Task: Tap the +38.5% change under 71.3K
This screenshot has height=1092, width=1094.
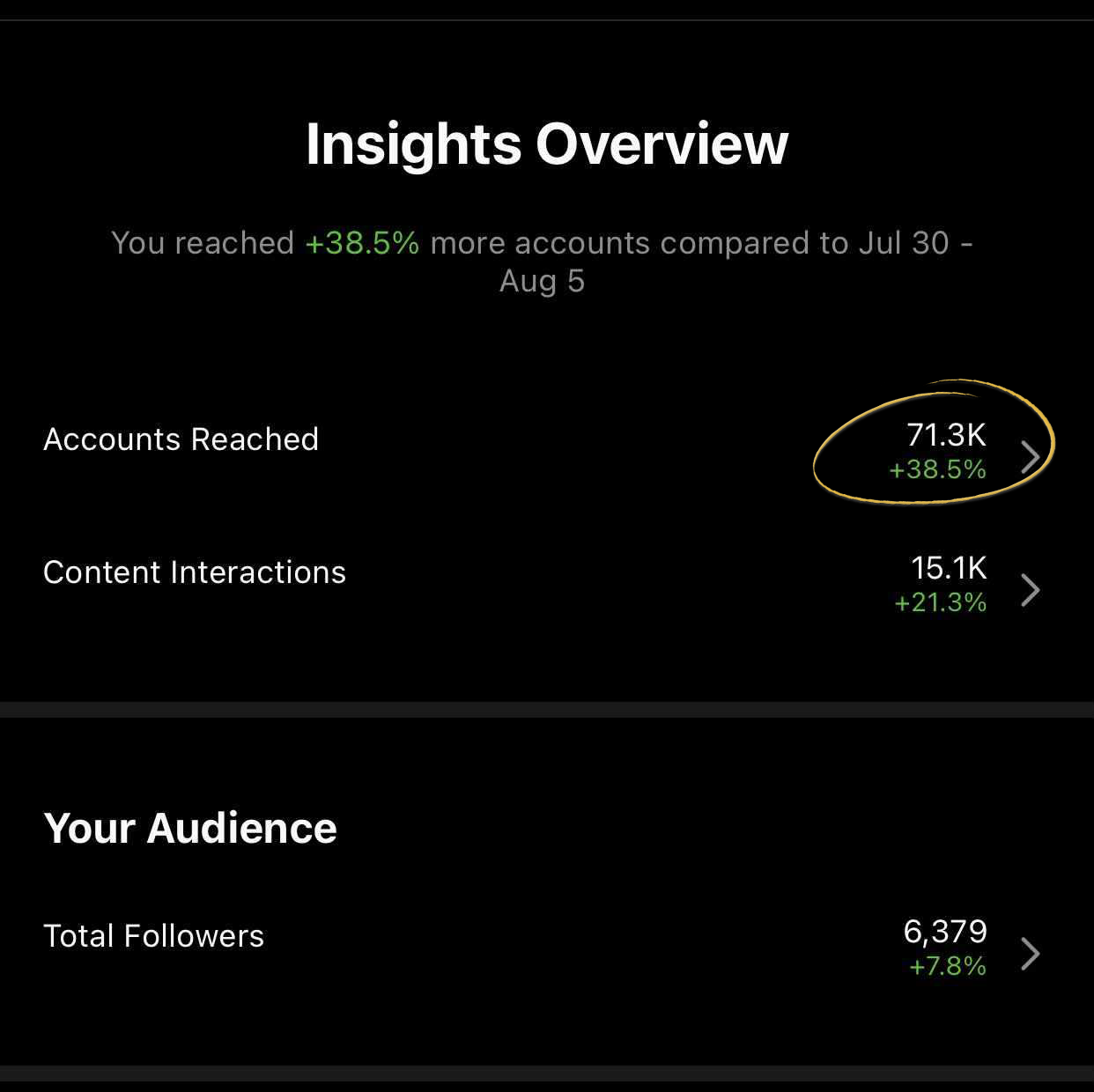Action: (937, 469)
